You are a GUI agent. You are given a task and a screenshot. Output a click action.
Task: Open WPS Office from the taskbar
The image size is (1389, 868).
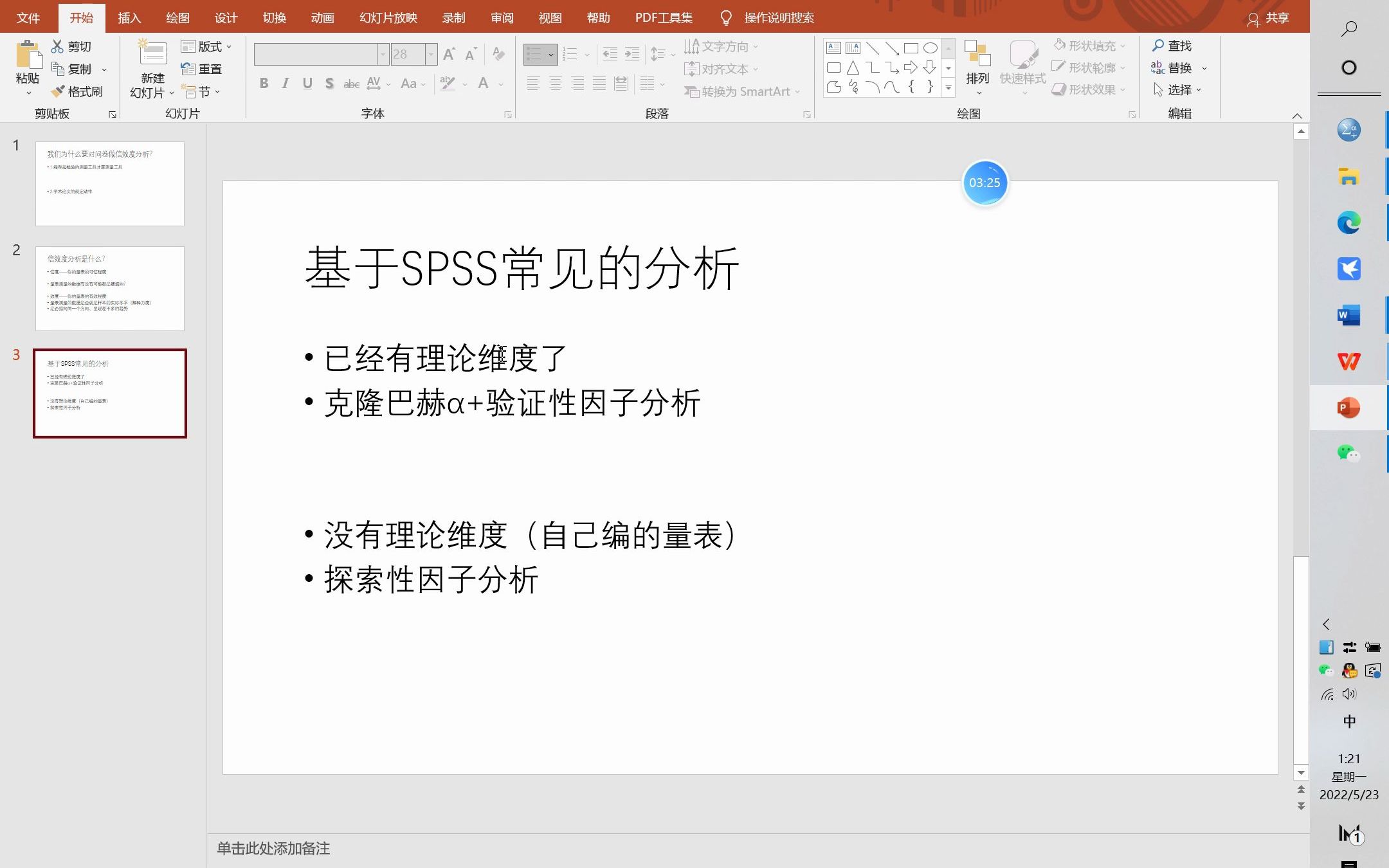1348,361
